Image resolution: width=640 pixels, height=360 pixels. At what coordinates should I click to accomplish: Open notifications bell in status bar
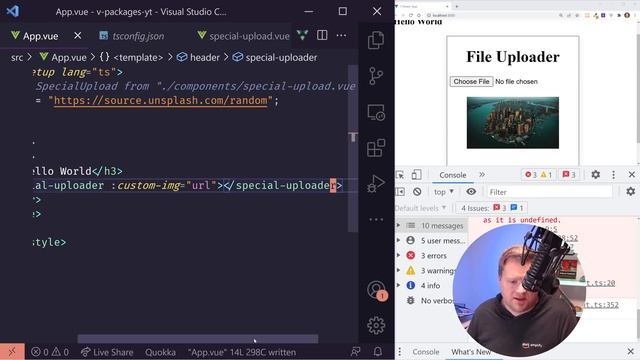pos(378,351)
